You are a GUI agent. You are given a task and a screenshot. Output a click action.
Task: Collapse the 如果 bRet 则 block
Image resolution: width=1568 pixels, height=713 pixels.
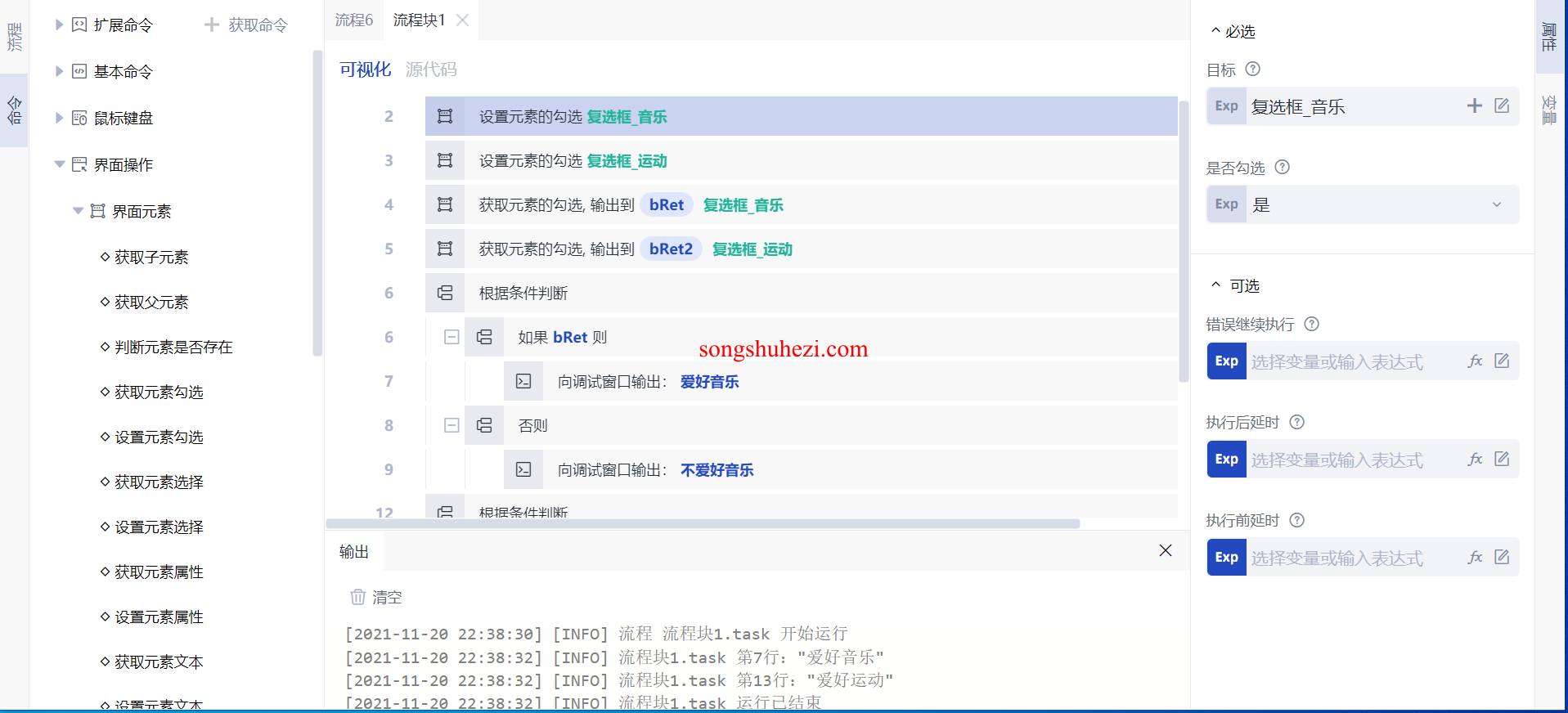coord(452,337)
